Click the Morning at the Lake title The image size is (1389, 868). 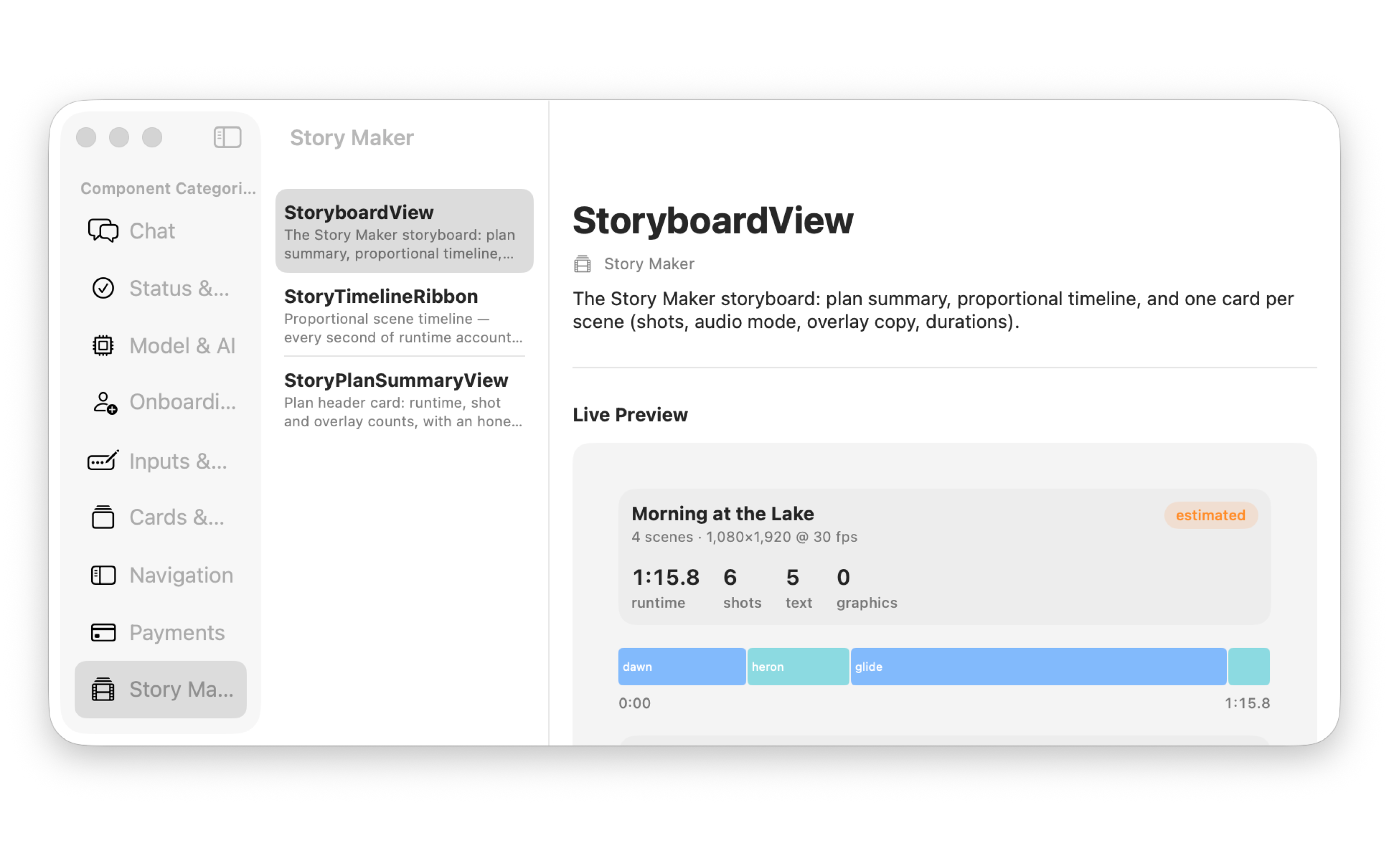[x=722, y=513]
